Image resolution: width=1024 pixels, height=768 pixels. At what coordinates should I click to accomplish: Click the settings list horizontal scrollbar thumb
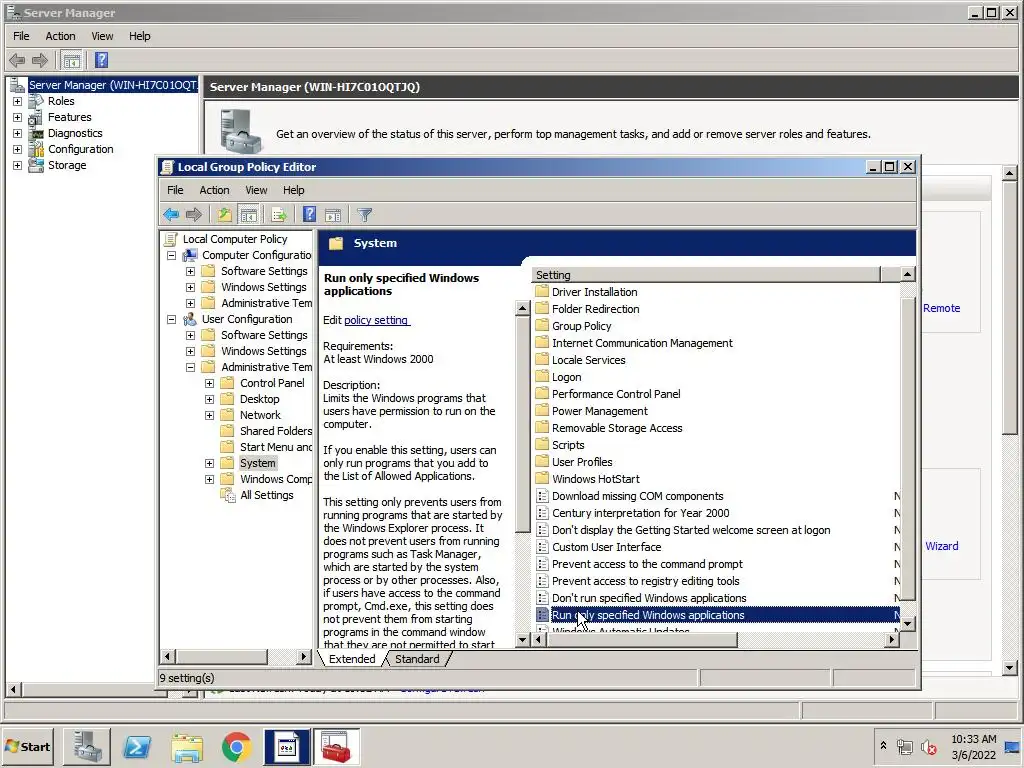[641, 640]
